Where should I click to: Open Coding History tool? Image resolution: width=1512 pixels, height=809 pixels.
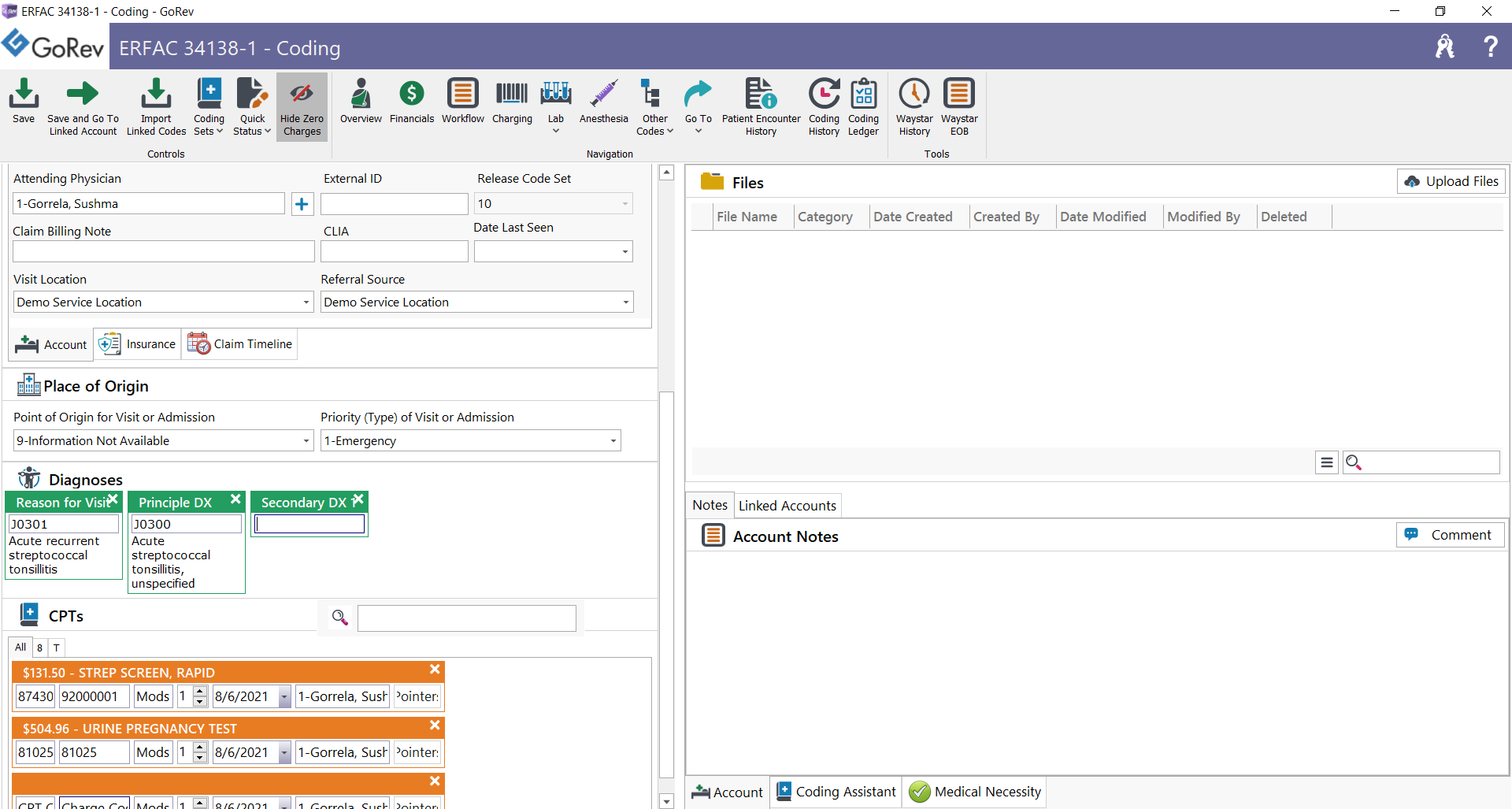click(x=824, y=106)
